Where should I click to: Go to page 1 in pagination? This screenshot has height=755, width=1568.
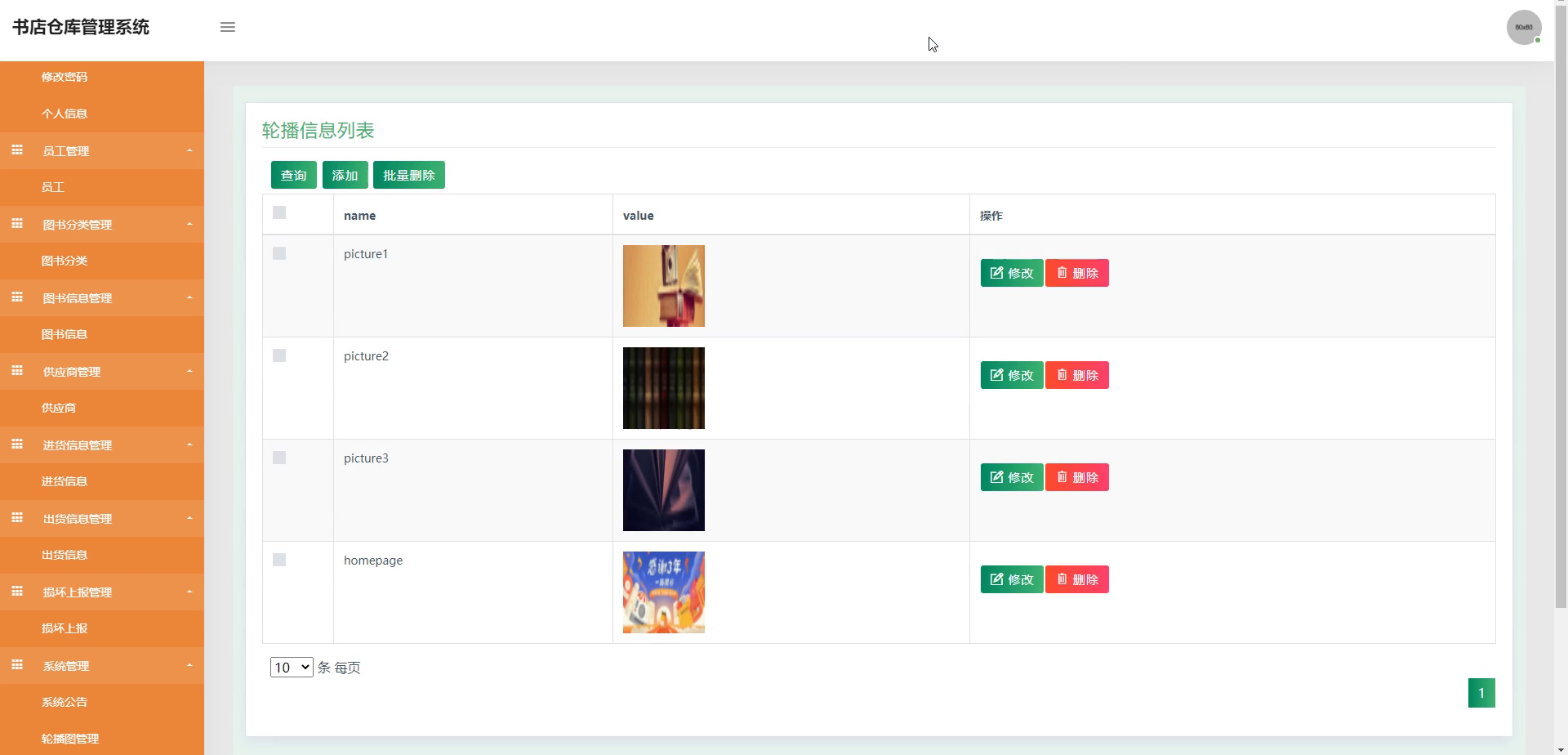click(1481, 693)
